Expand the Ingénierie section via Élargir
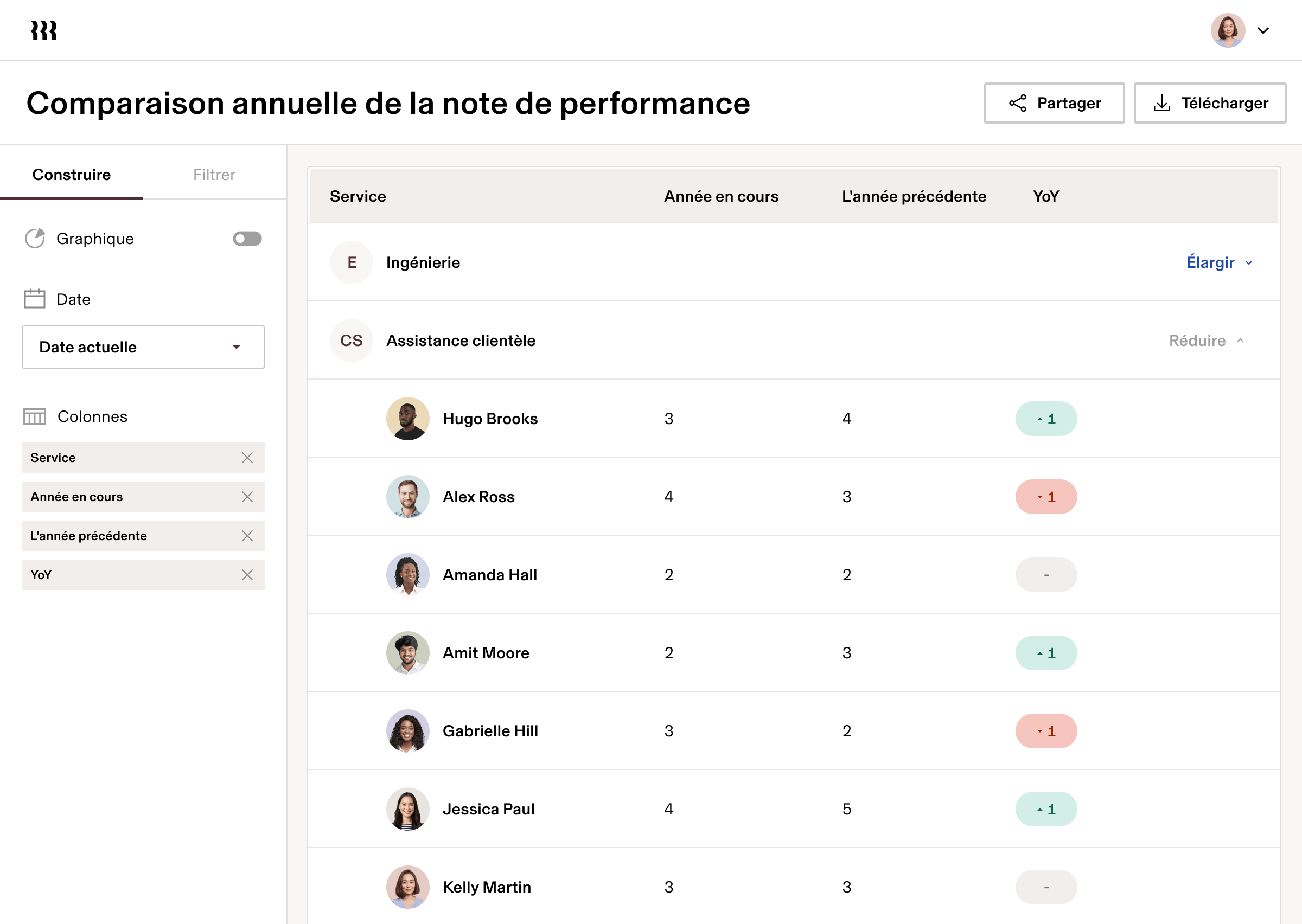Viewport: 1302px width, 924px height. [x=1212, y=262]
